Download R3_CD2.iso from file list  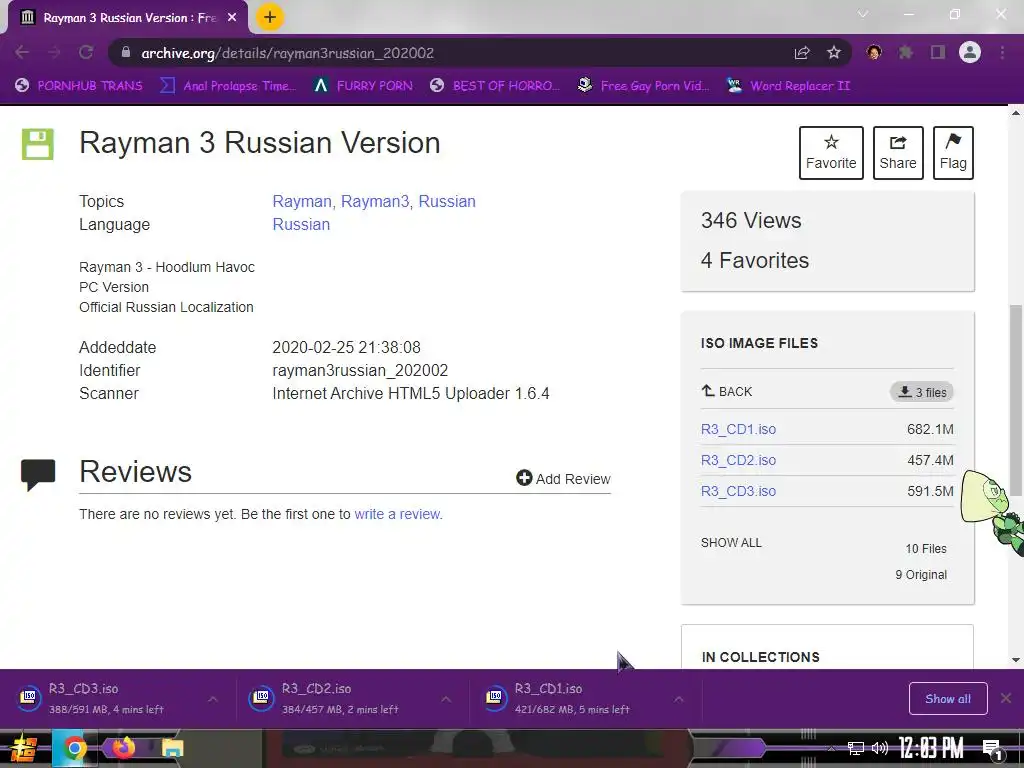pyautogui.click(x=739, y=460)
